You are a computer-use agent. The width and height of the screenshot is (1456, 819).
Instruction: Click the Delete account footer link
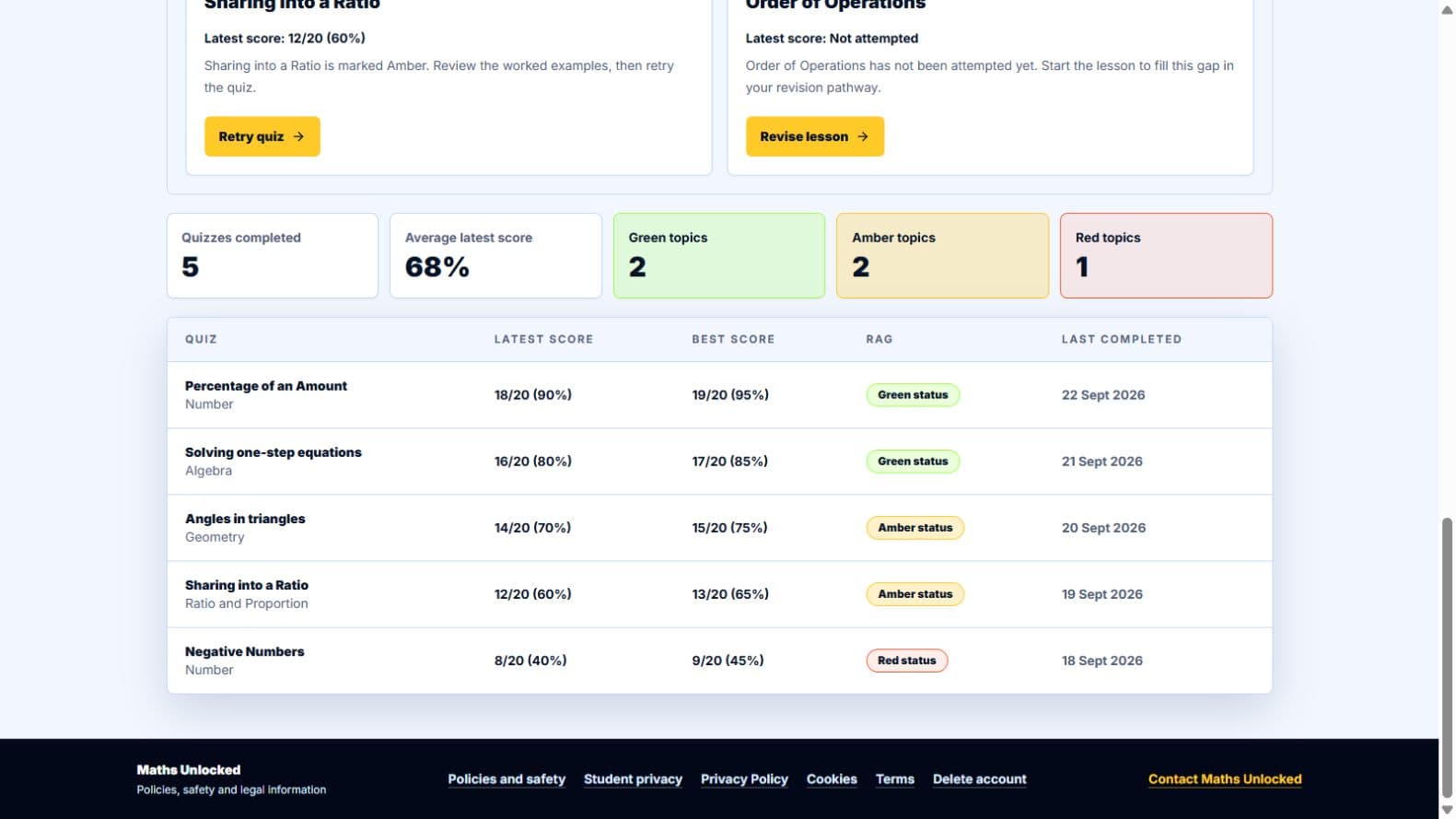[980, 779]
